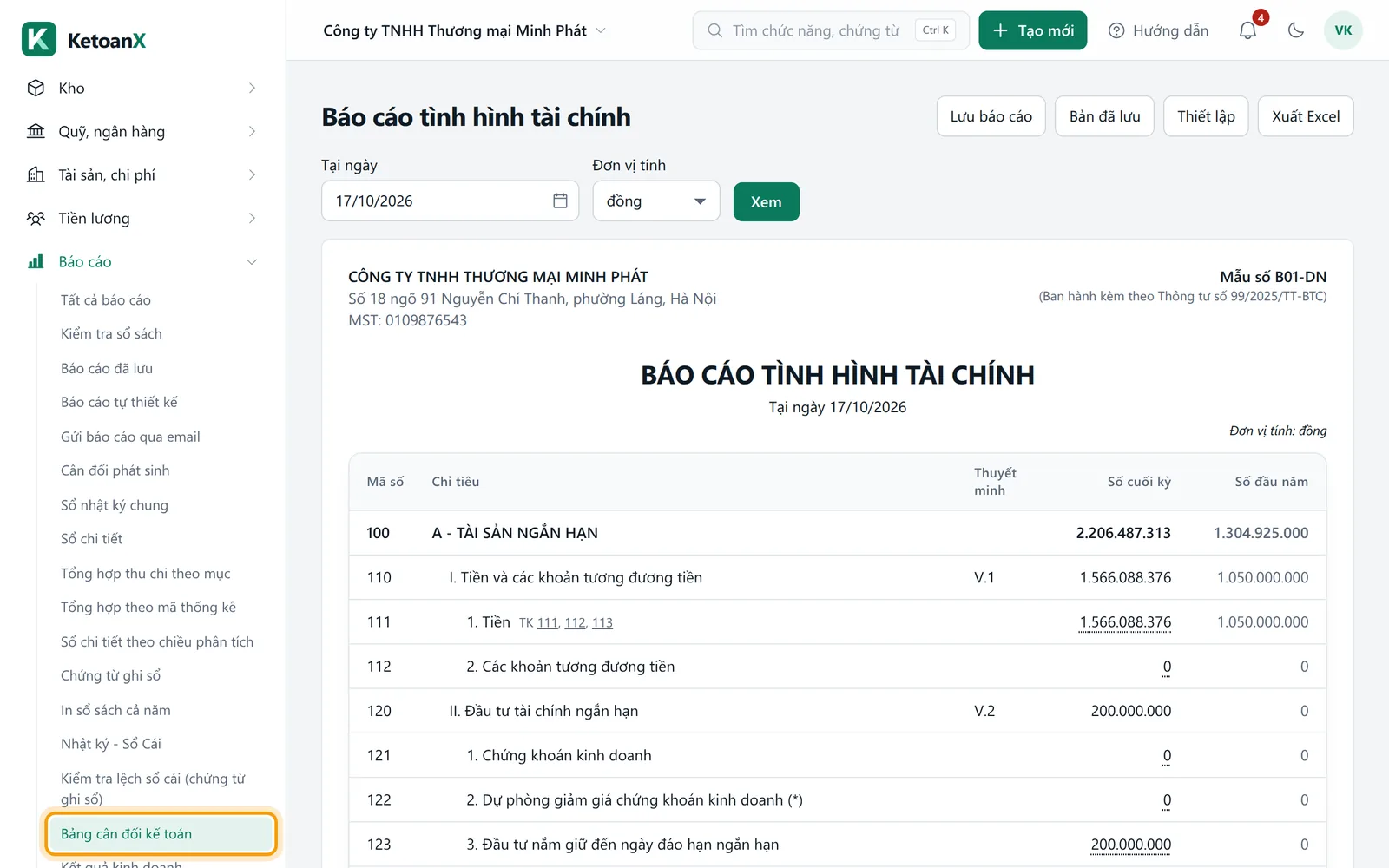
Task: Open Sổ nhật ký chung
Action: (x=115, y=504)
